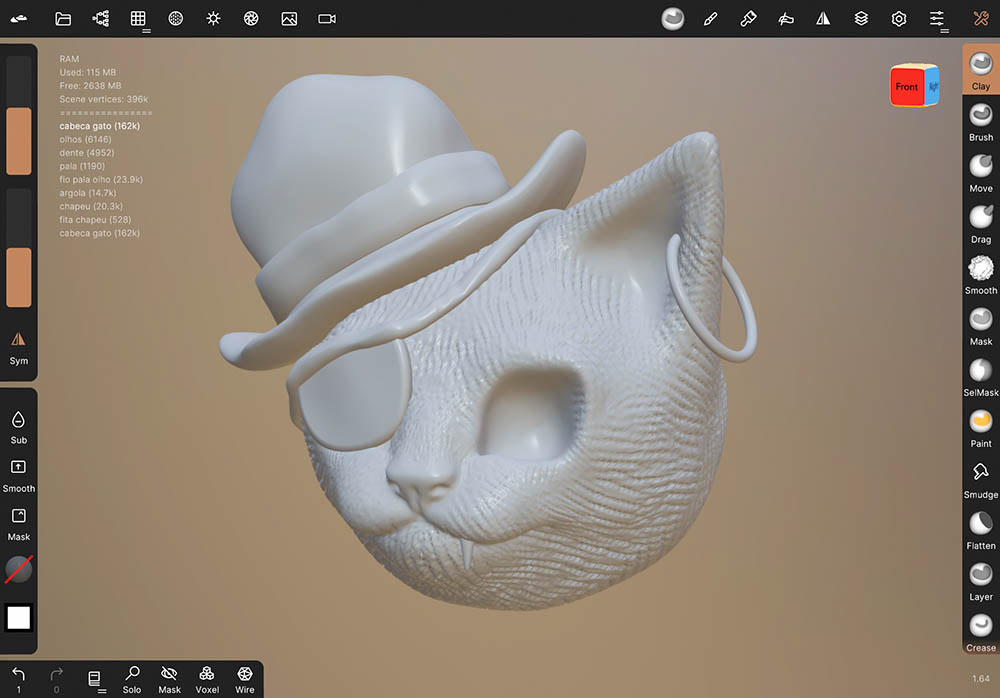This screenshot has width=1000, height=698.
Task: Select the Drag tool
Action: point(981,224)
